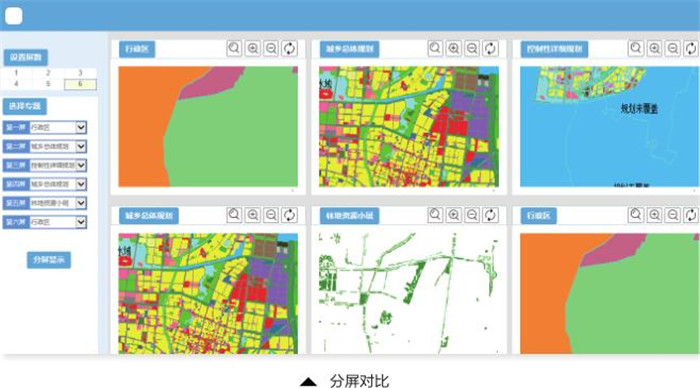Screen dimensions: 700x388
Task: Zoom in on the screen-two 城乡总体规划 map
Action: pos(454,48)
